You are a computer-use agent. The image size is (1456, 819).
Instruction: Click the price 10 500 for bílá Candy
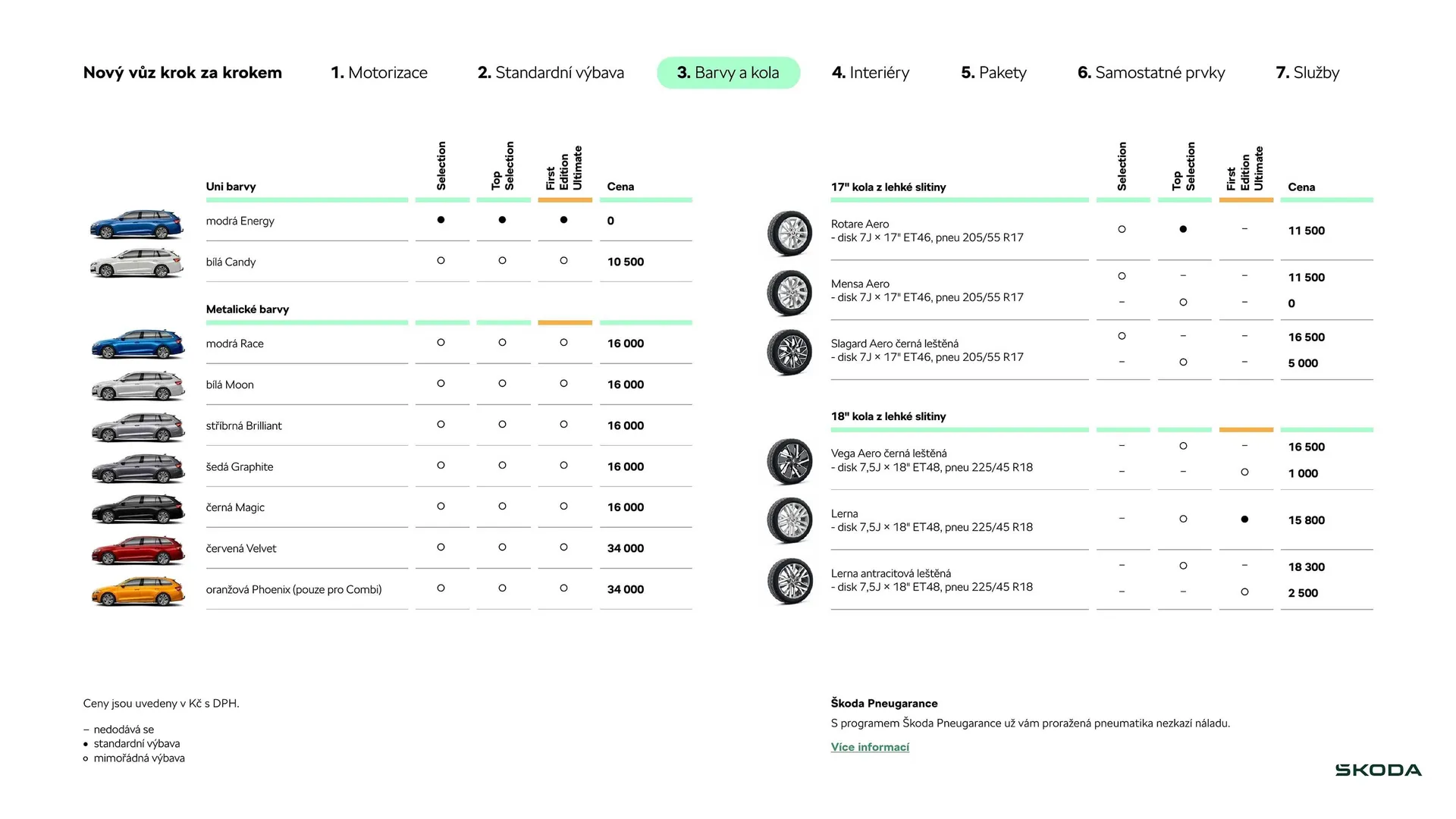[x=626, y=262]
